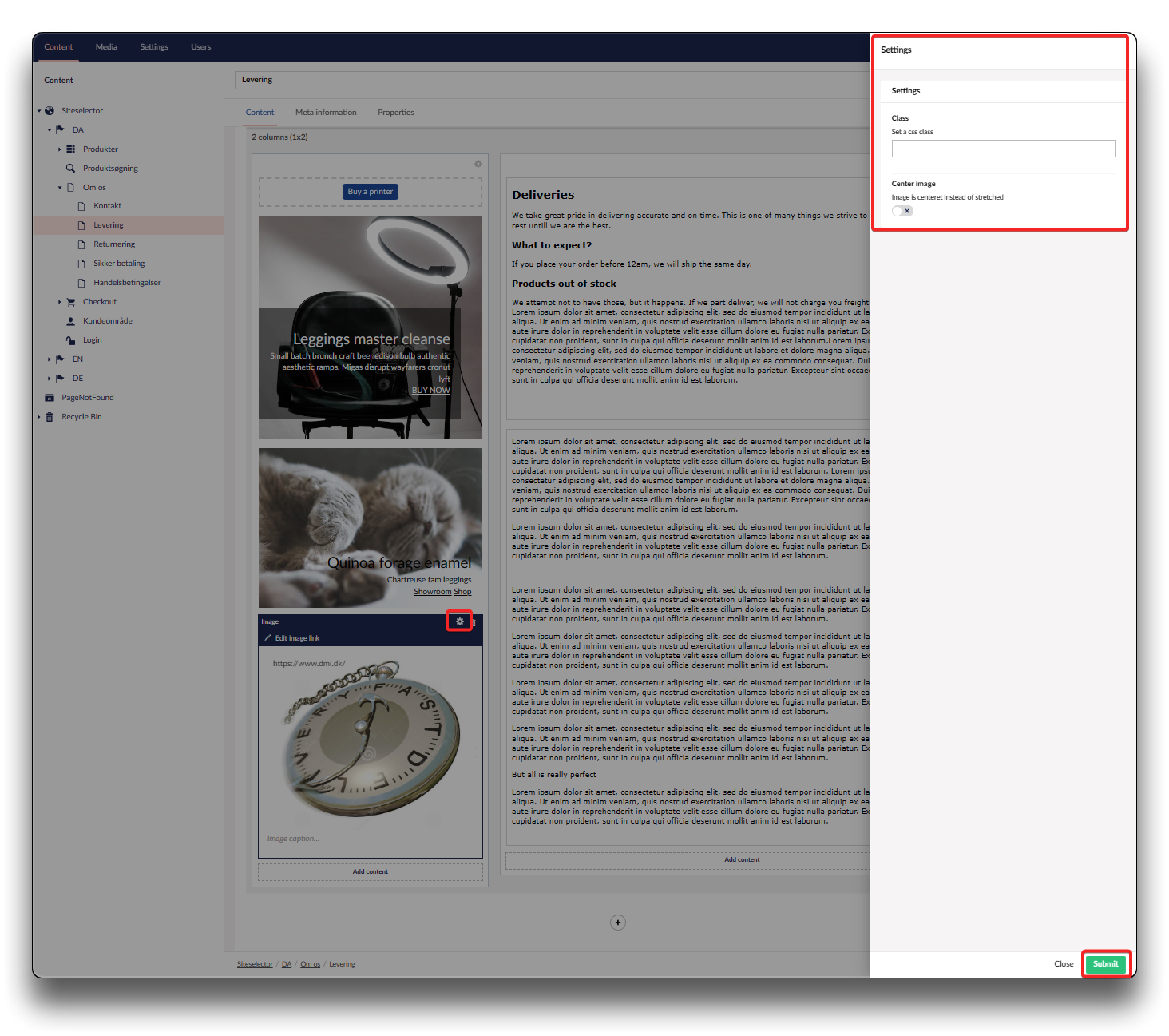
Task: Open the Media section tab
Action: (106, 47)
